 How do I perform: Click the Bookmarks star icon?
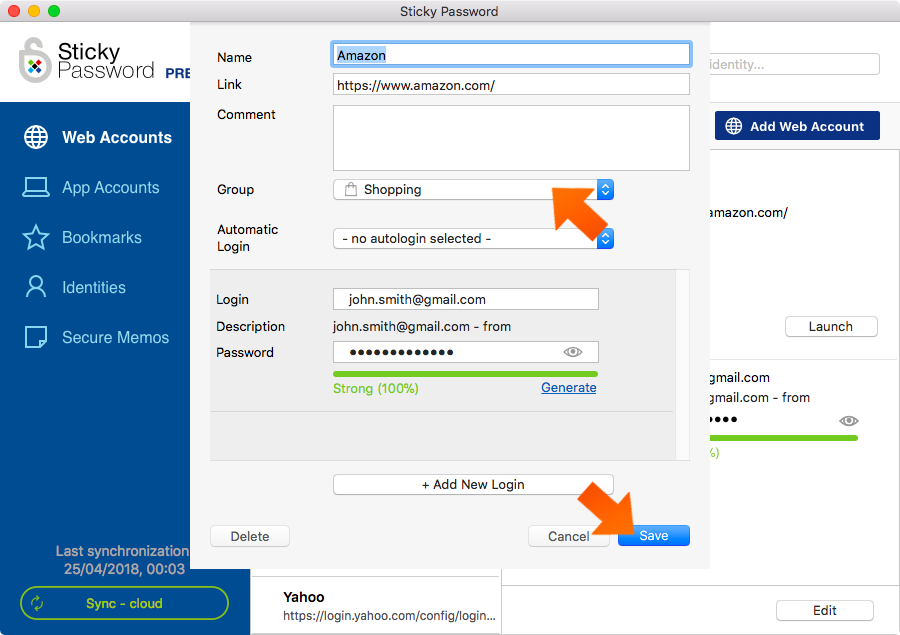point(36,237)
